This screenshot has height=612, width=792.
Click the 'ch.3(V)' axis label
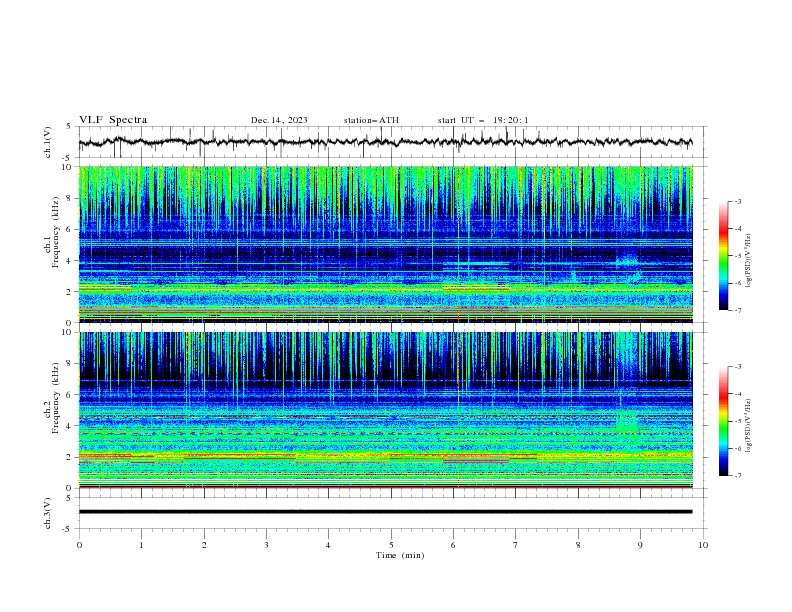tap(48, 513)
